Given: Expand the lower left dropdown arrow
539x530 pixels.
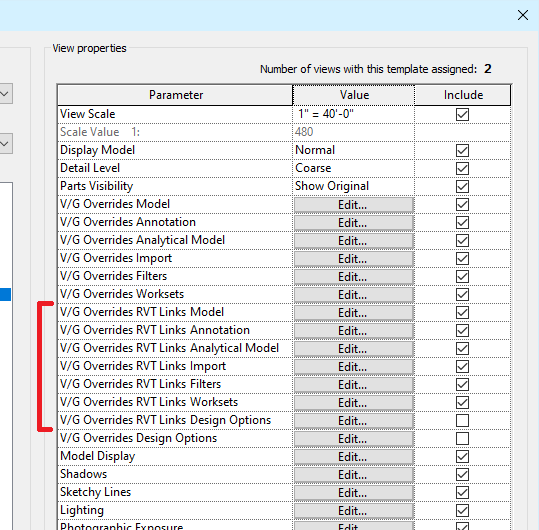Looking at the screenshot, I should (x=4, y=144).
